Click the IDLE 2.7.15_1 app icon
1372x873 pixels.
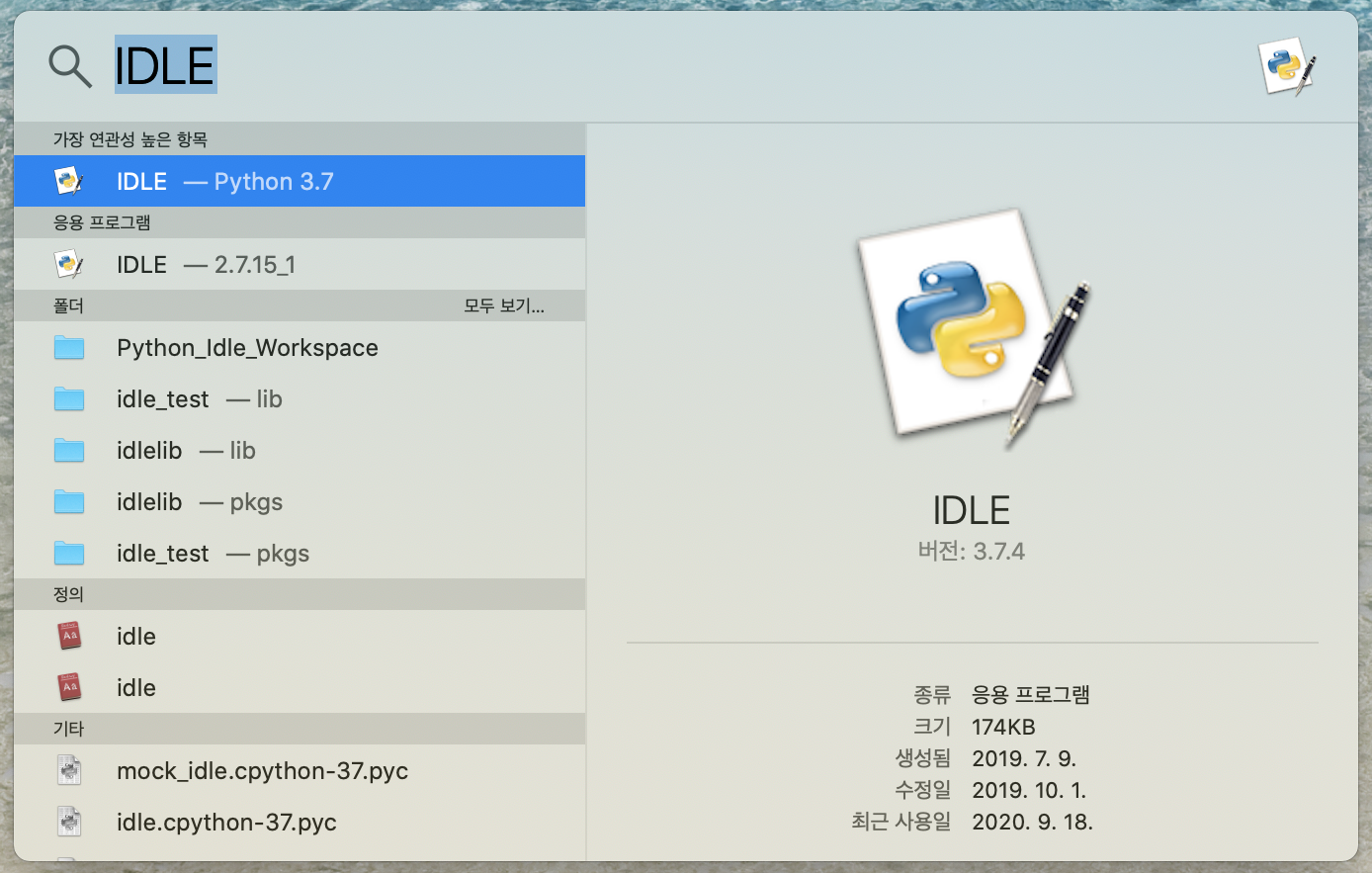coord(69,264)
